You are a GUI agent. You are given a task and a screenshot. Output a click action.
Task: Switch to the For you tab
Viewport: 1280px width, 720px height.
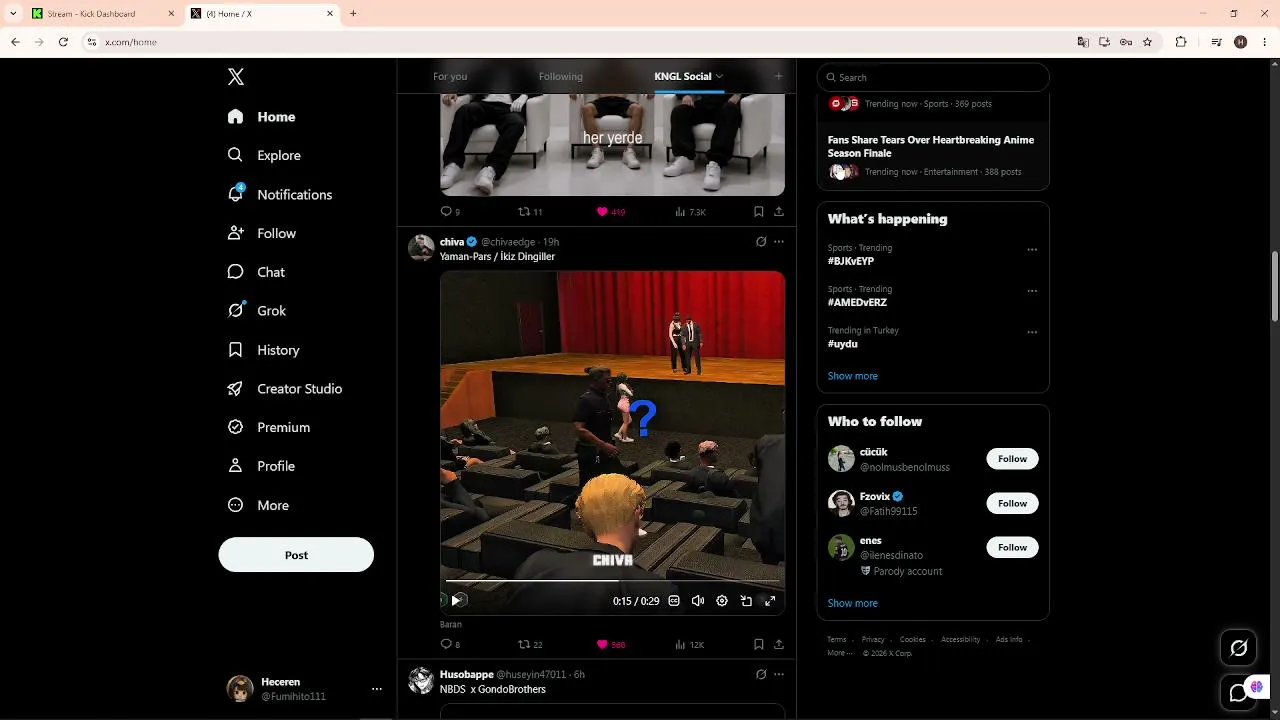[x=450, y=76]
